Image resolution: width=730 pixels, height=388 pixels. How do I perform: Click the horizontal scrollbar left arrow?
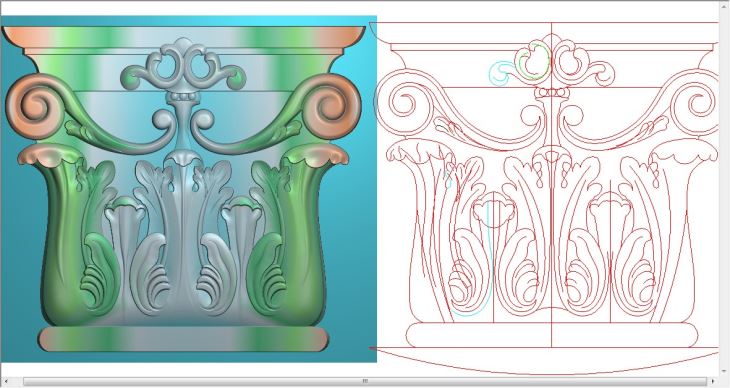(7, 381)
